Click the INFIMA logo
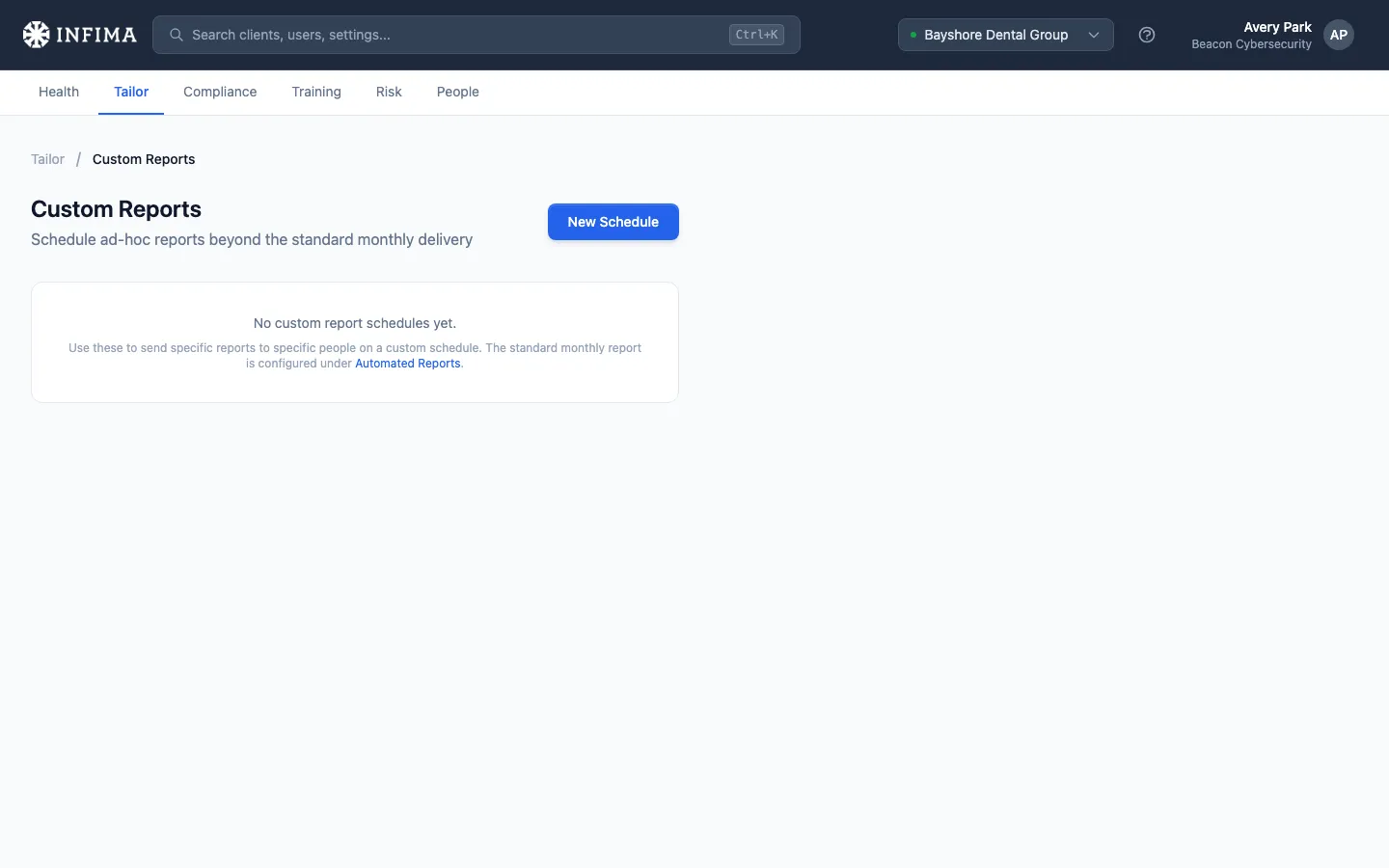The height and width of the screenshot is (868, 1389). pos(79,35)
